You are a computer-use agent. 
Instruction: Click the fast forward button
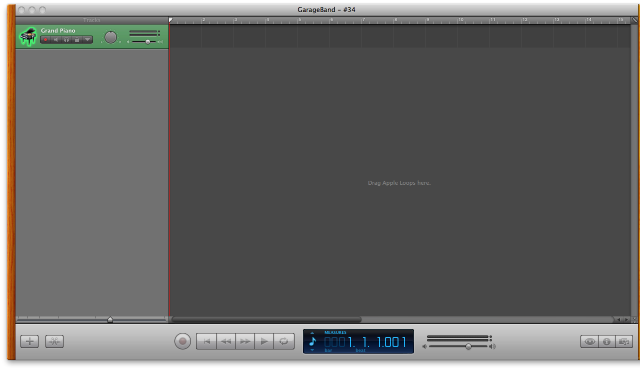(x=245, y=341)
